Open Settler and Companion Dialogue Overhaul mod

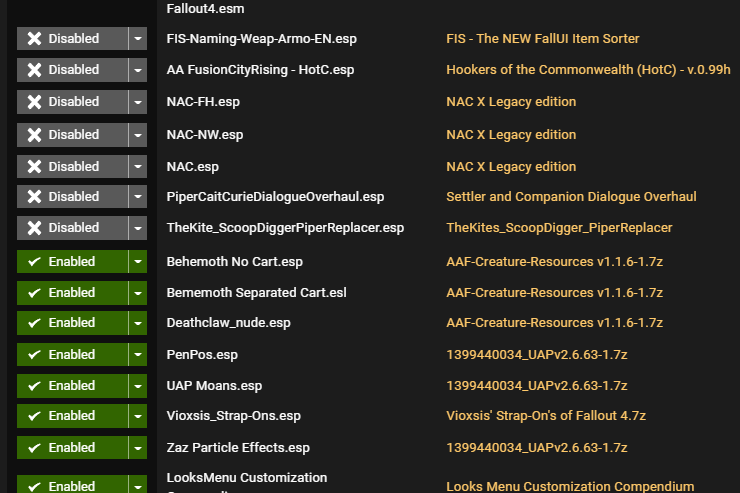[571, 197]
